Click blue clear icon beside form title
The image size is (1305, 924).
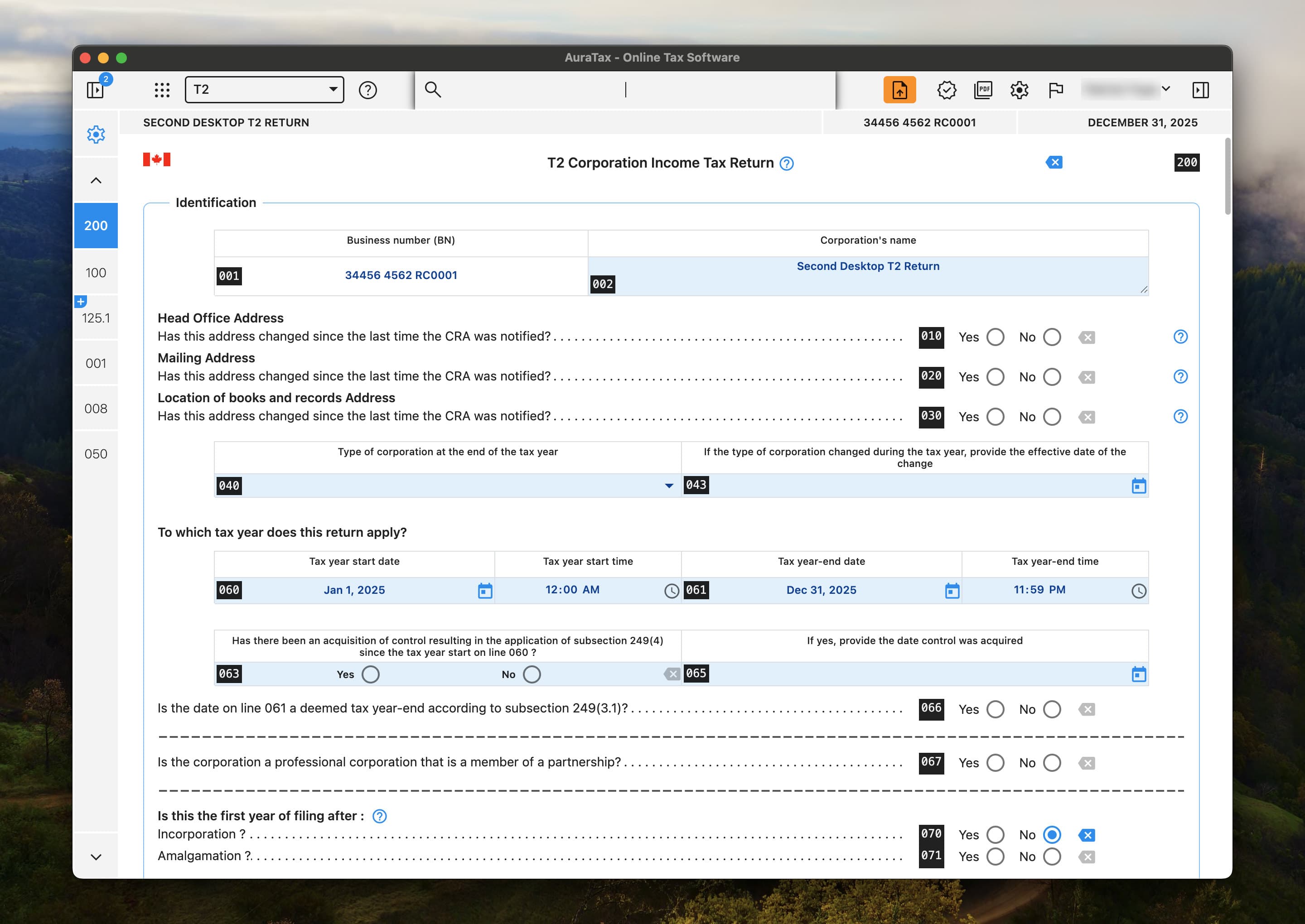point(1054,163)
